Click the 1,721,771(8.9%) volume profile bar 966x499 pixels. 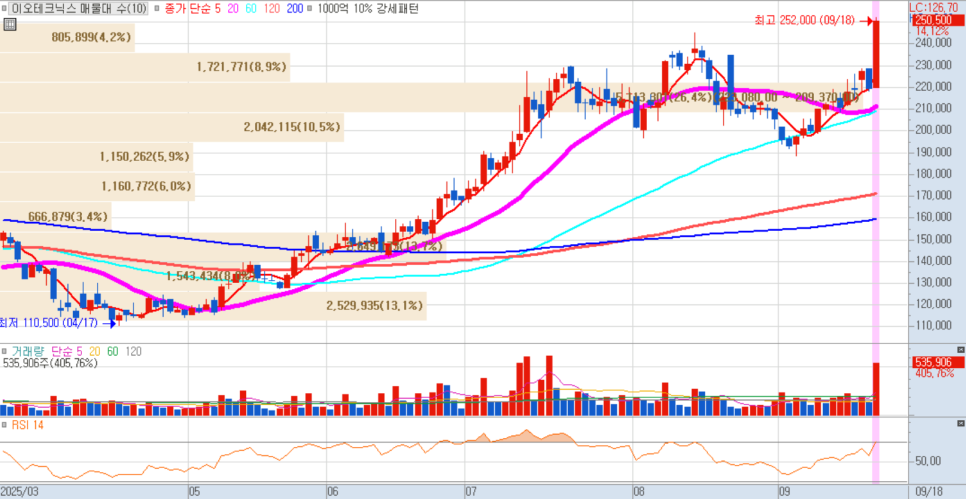(145, 67)
